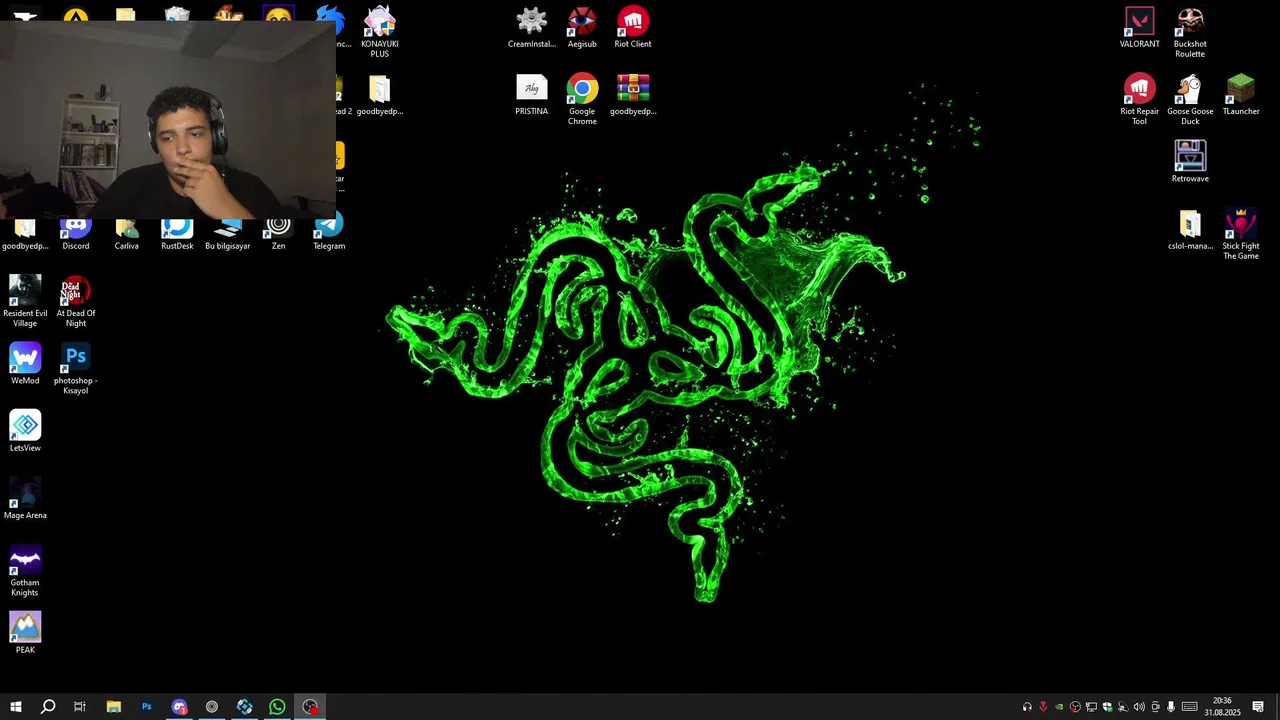Open the NVIDIA tray icon

click(x=1059, y=707)
